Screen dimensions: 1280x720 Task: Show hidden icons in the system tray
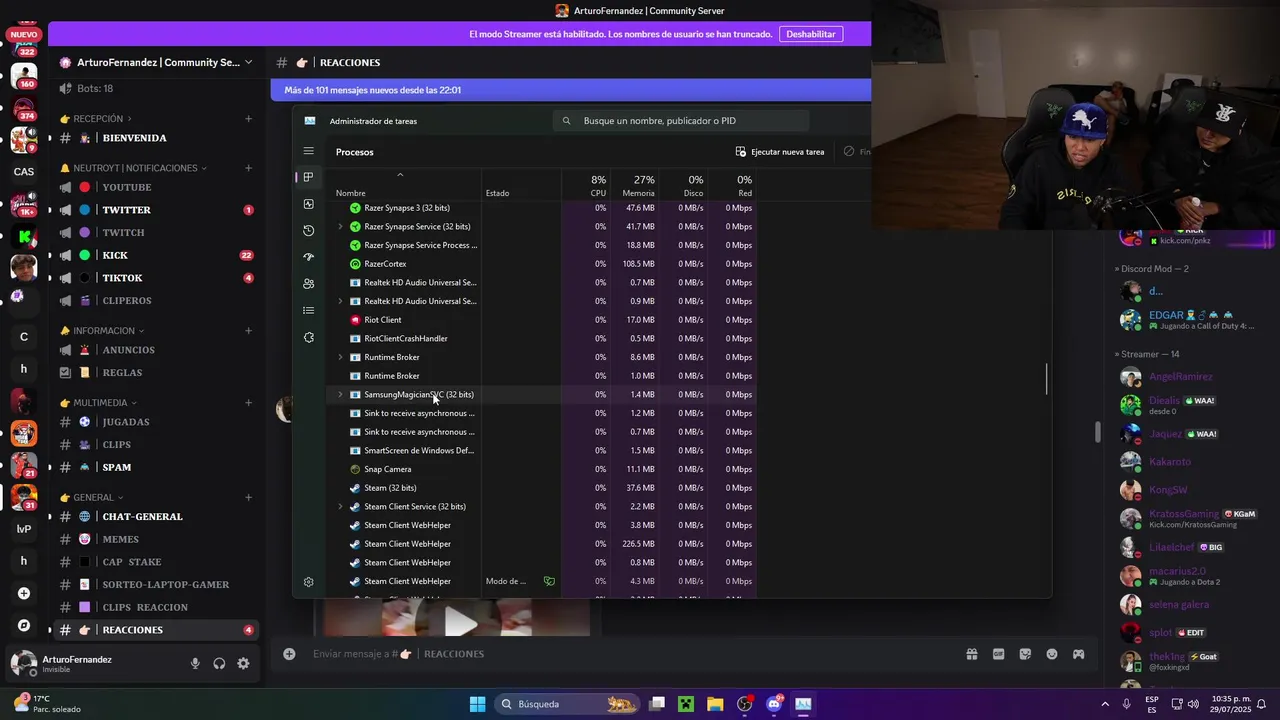1105,704
